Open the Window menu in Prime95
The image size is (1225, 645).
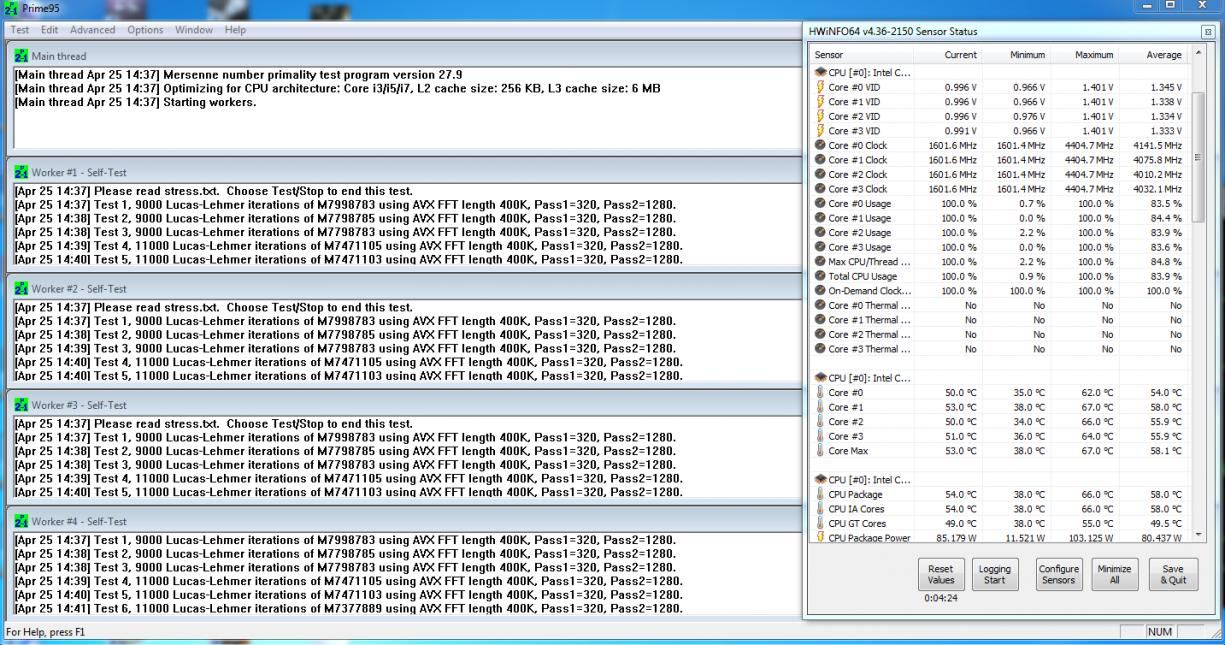click(194, 30)
